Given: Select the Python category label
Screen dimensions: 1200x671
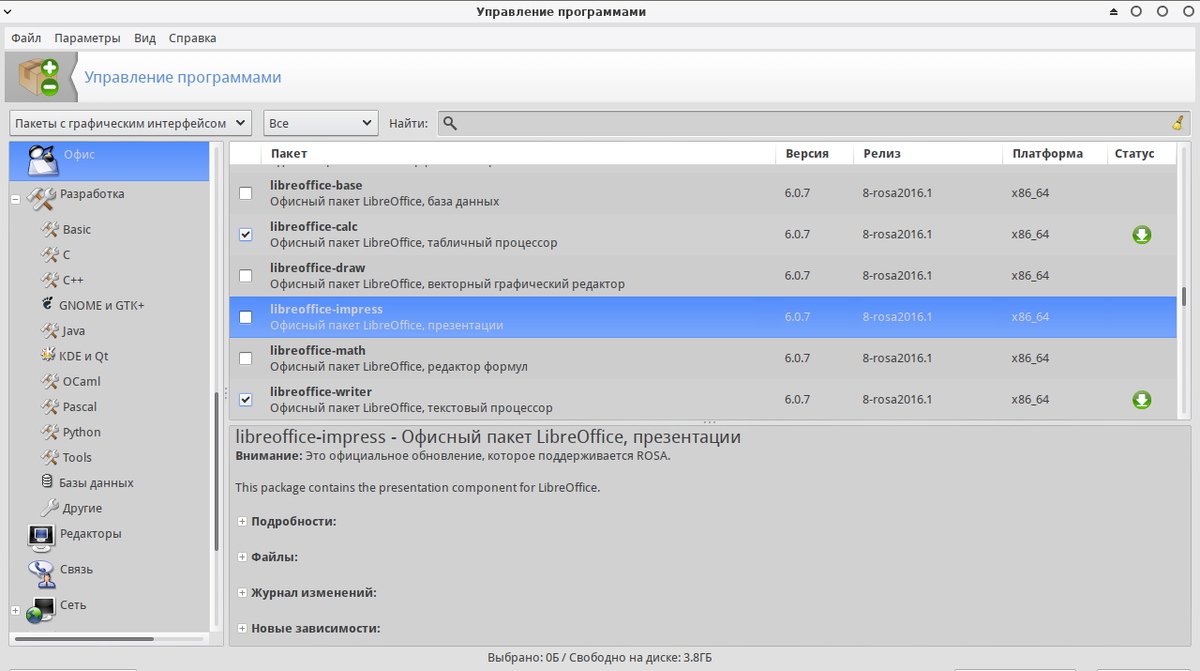Looking at the screenshot, I should [x=82, y=432].
